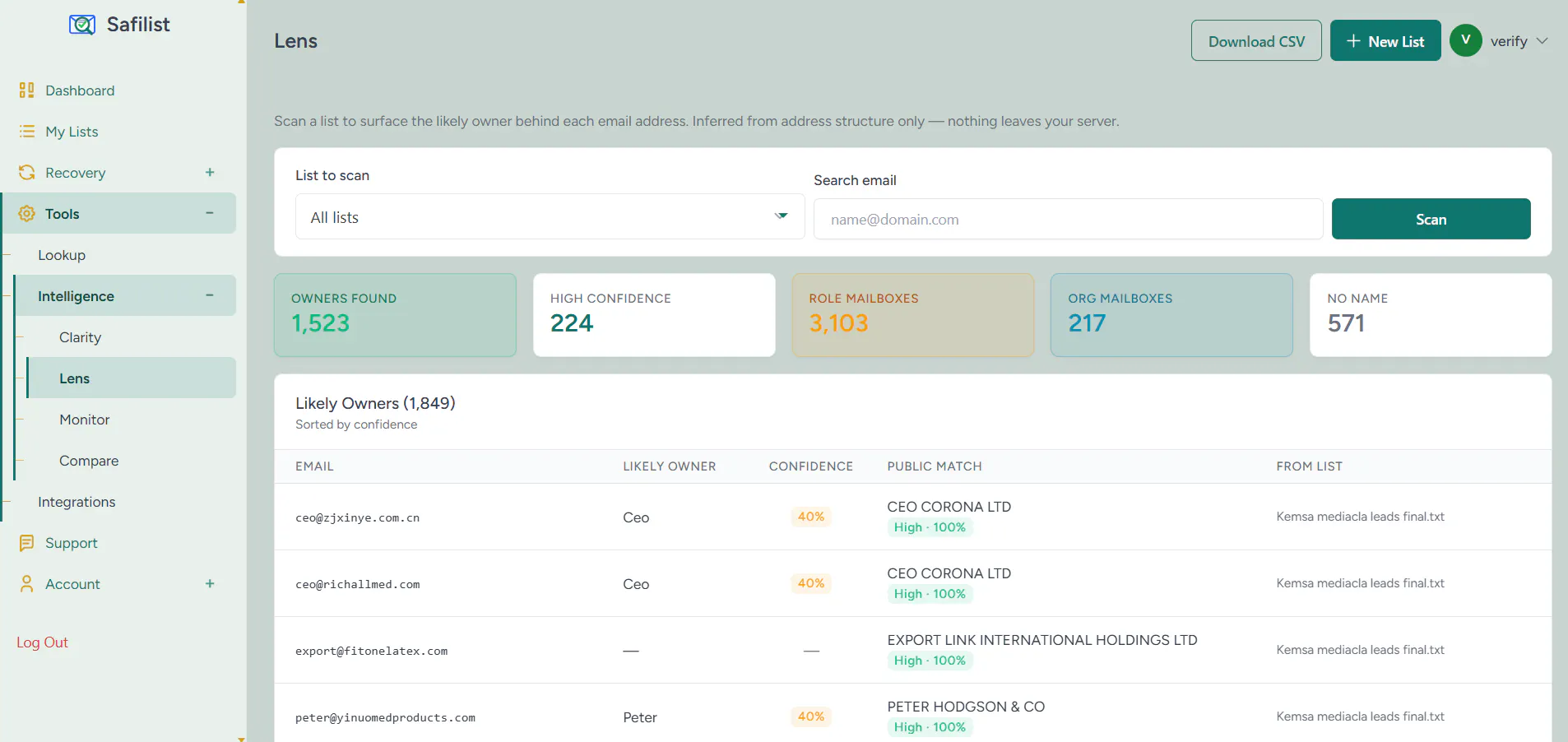Collapse the Intelligence submenu

210,296
